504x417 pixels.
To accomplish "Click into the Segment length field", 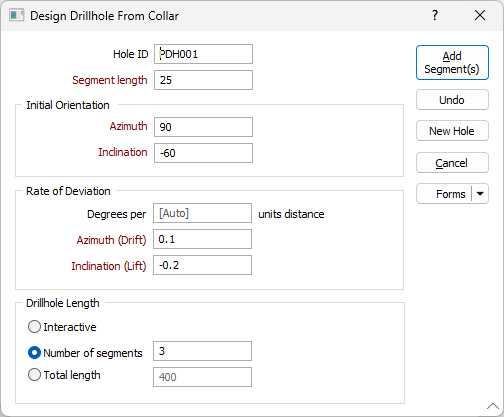I will point(203,80).
